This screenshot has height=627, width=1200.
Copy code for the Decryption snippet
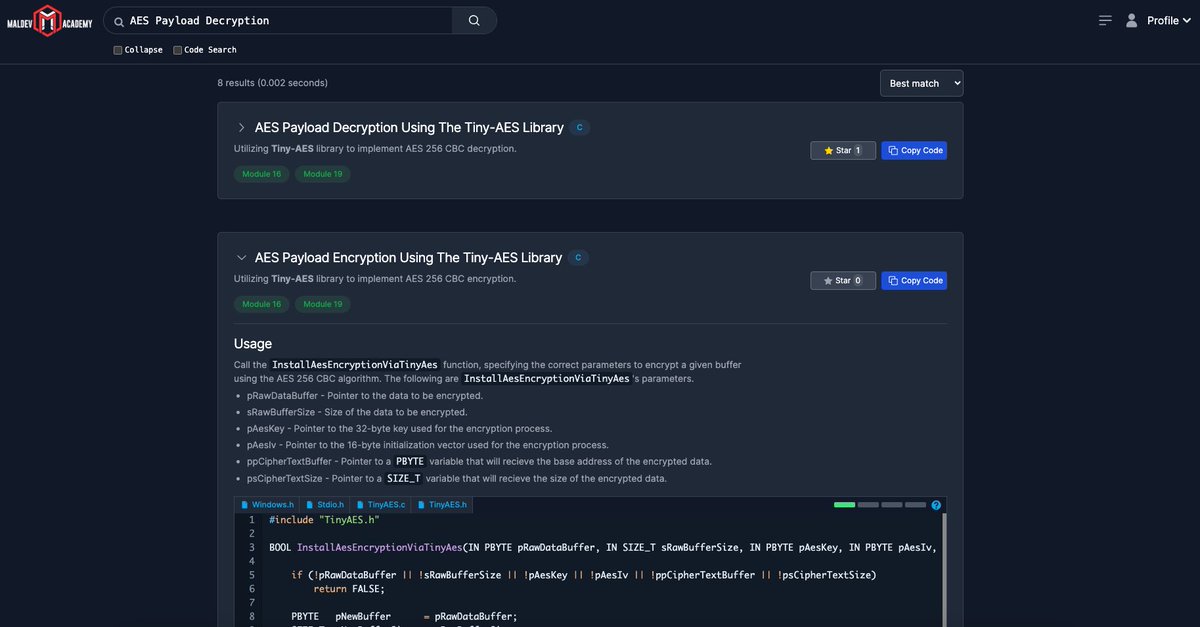coord(914,150)
